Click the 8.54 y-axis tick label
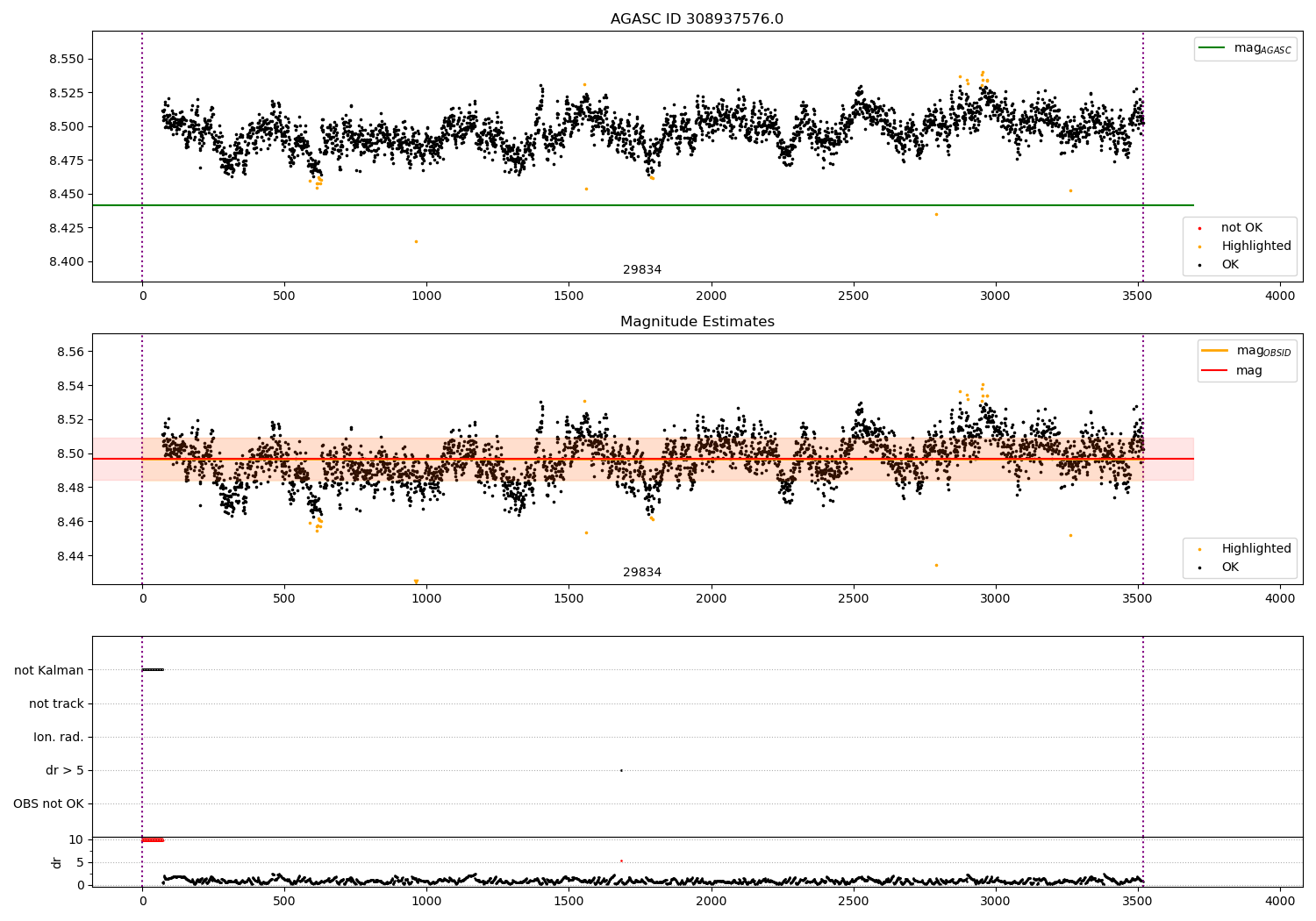The height and width of the screenshot is (921, 1316). pyautogui.click(x=70, y=386)
